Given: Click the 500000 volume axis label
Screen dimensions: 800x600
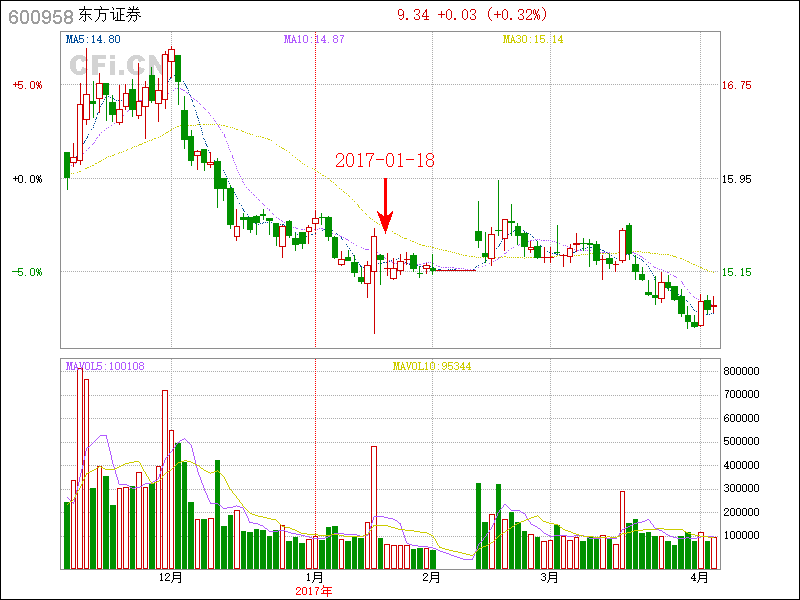Looking at the screenshot, I should pos(741,441).
